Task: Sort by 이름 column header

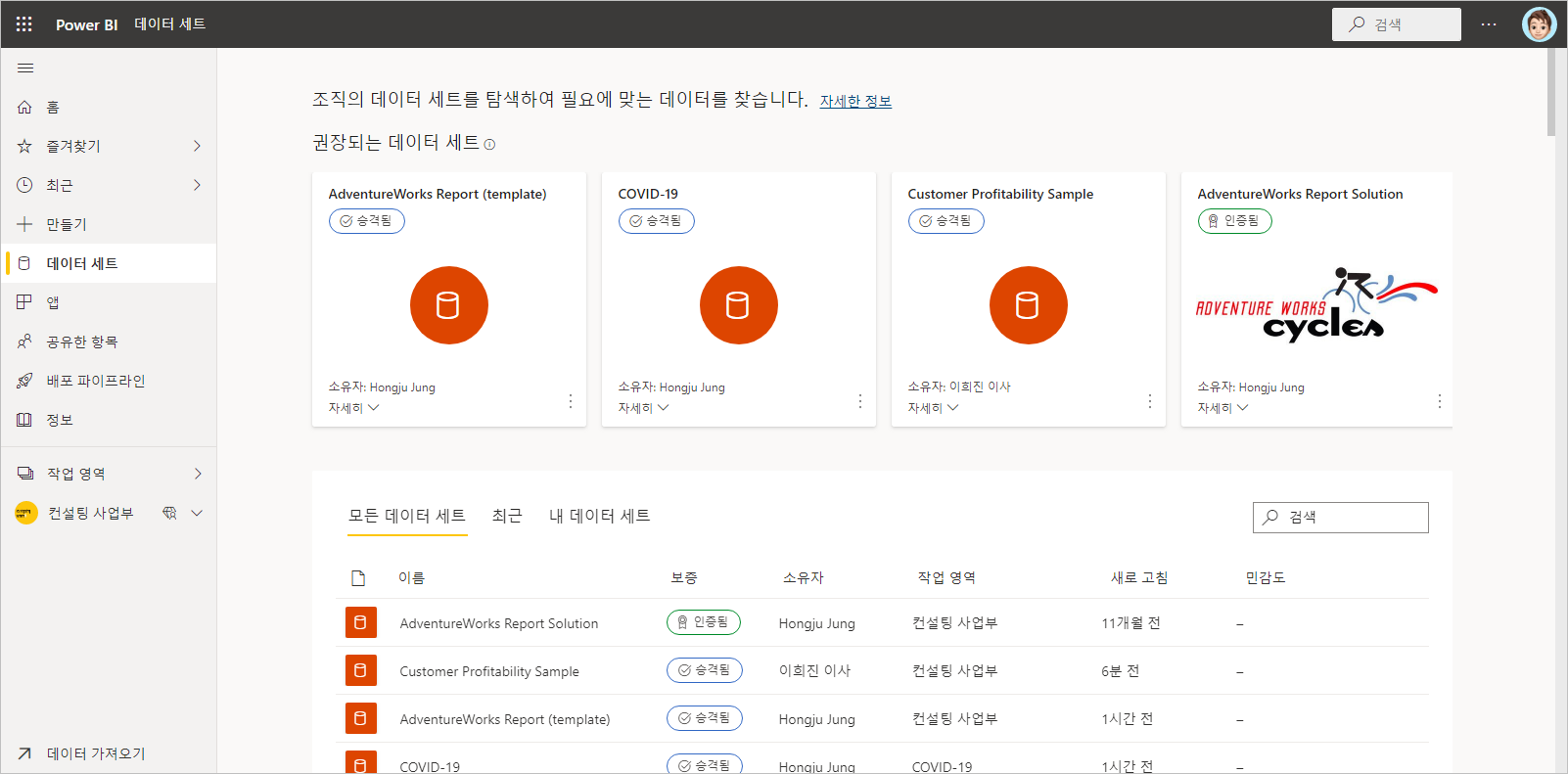Action: (x=411, y=578)
